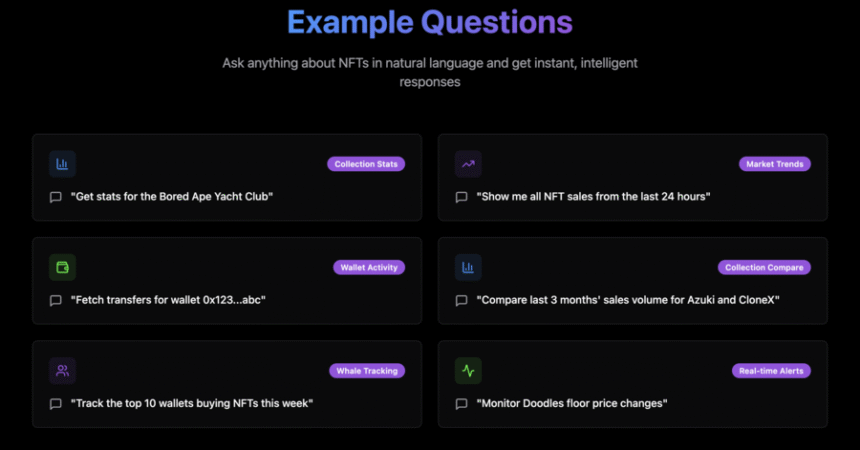Click "Monitor Doodles floor price changes" question
The image size is (860, 450).
pos(572,403)
